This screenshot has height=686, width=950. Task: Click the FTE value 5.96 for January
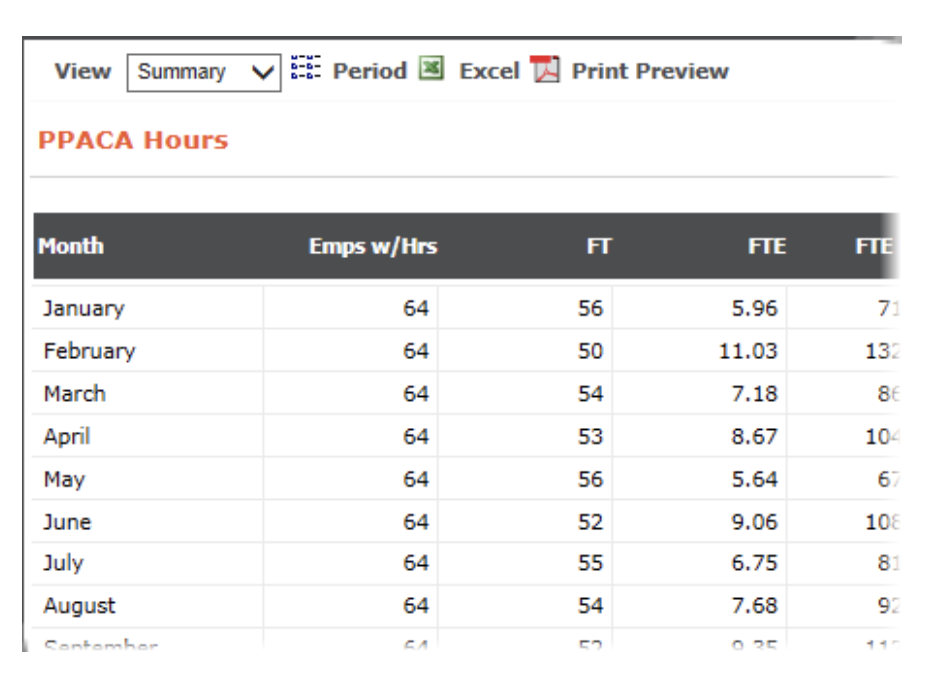coord(754,308)
